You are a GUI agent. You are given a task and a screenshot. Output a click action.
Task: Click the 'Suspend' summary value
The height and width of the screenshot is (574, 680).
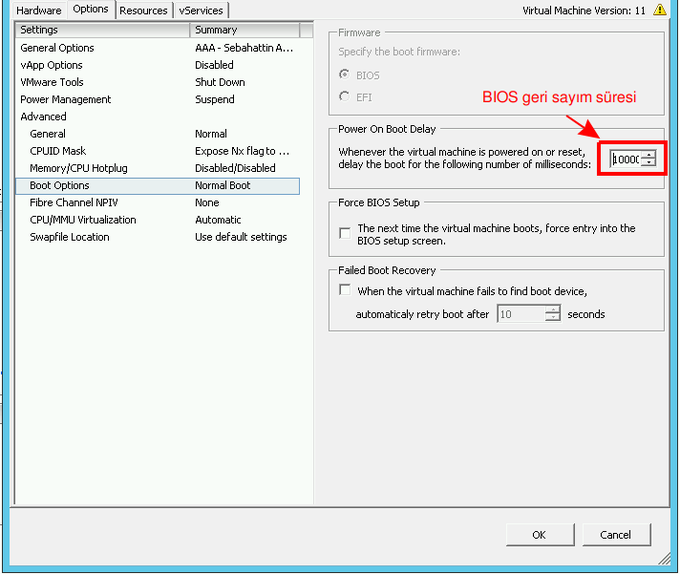215,99
